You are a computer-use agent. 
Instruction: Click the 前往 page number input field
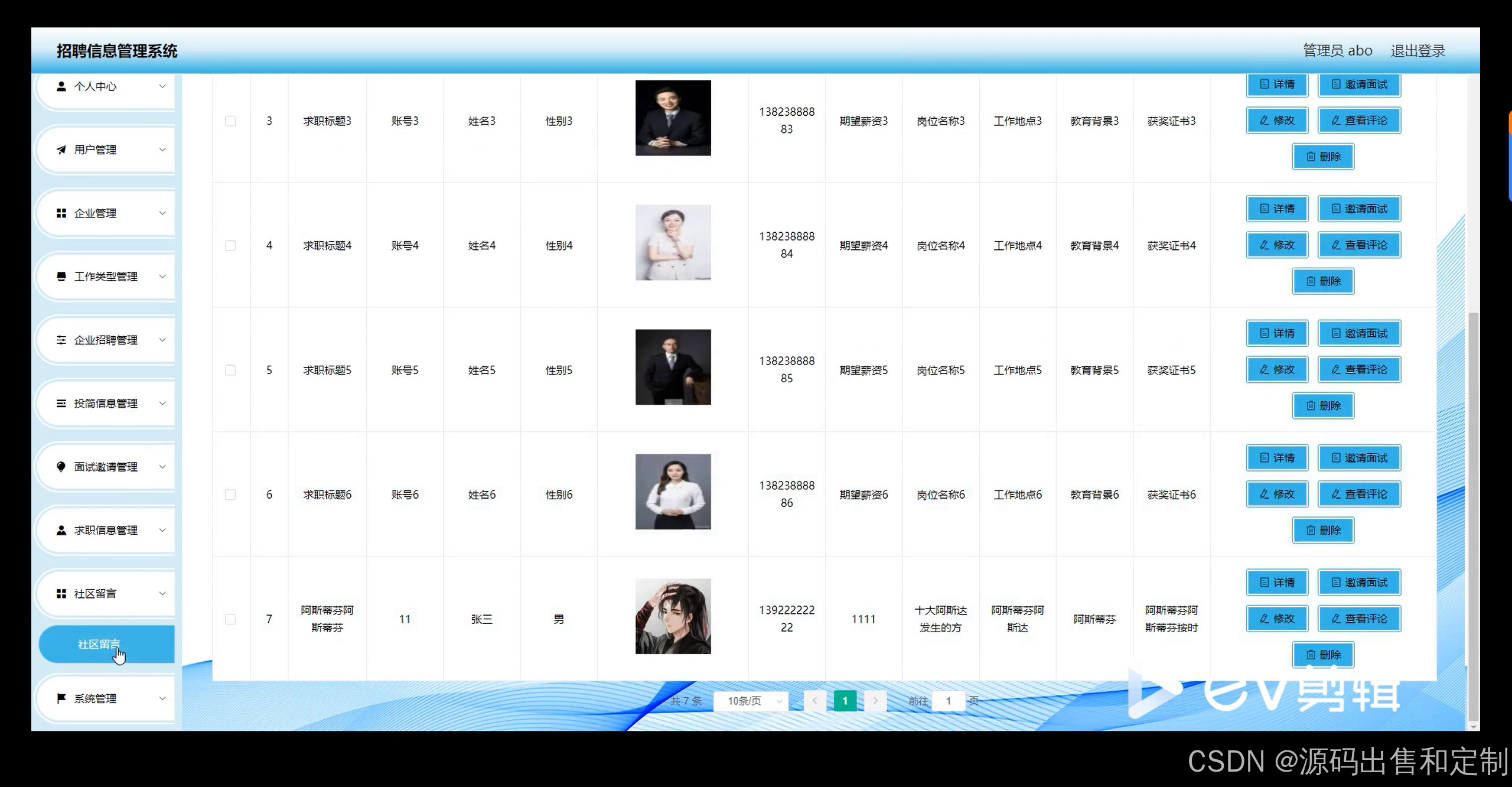(x=948, y=701)
